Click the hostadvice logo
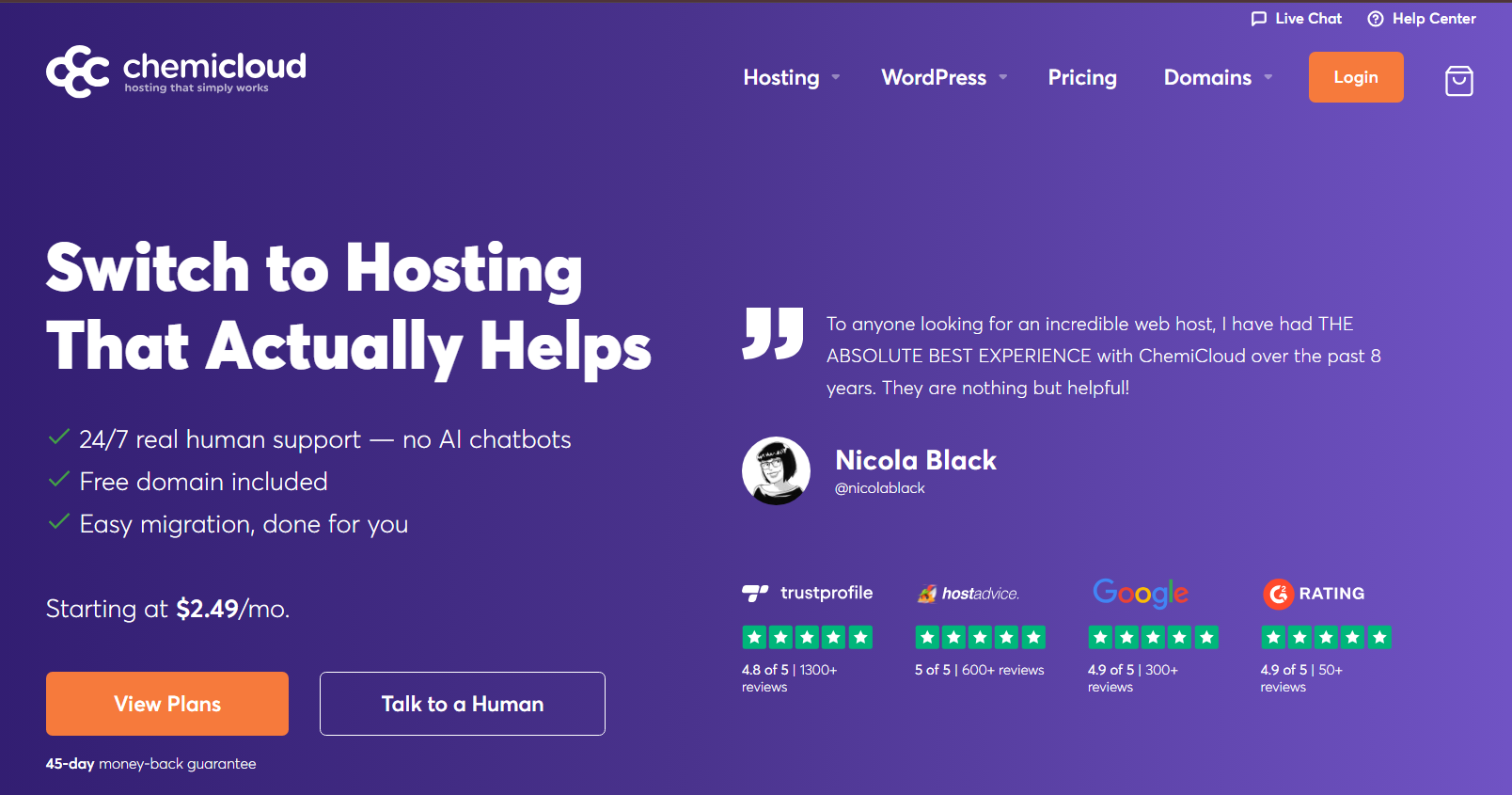Screen dimensions: 1512x795 point(969,594)
